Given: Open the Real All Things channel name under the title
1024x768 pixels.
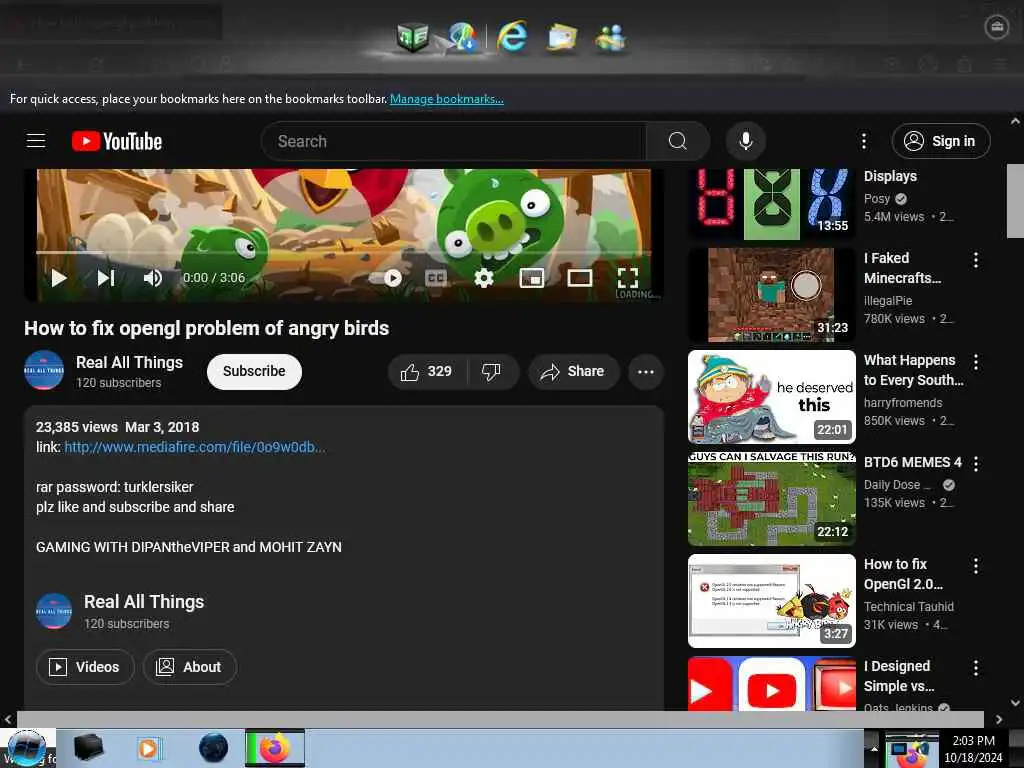Looking at the screenshot, I should pyautogui.click(x=129, y=362).
